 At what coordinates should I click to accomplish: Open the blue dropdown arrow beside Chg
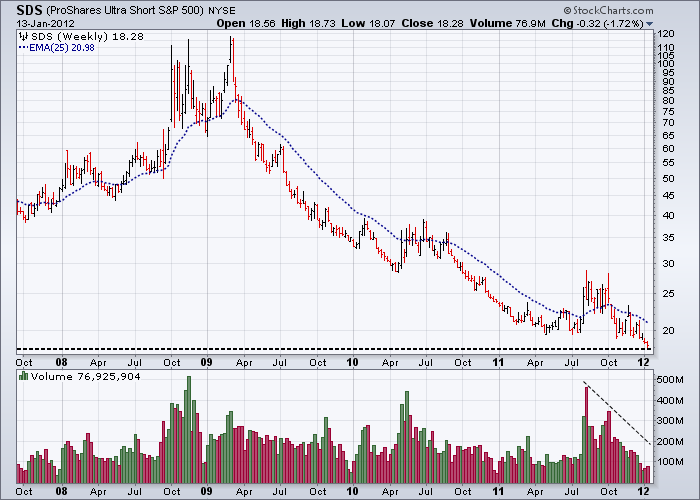point(649,24)
